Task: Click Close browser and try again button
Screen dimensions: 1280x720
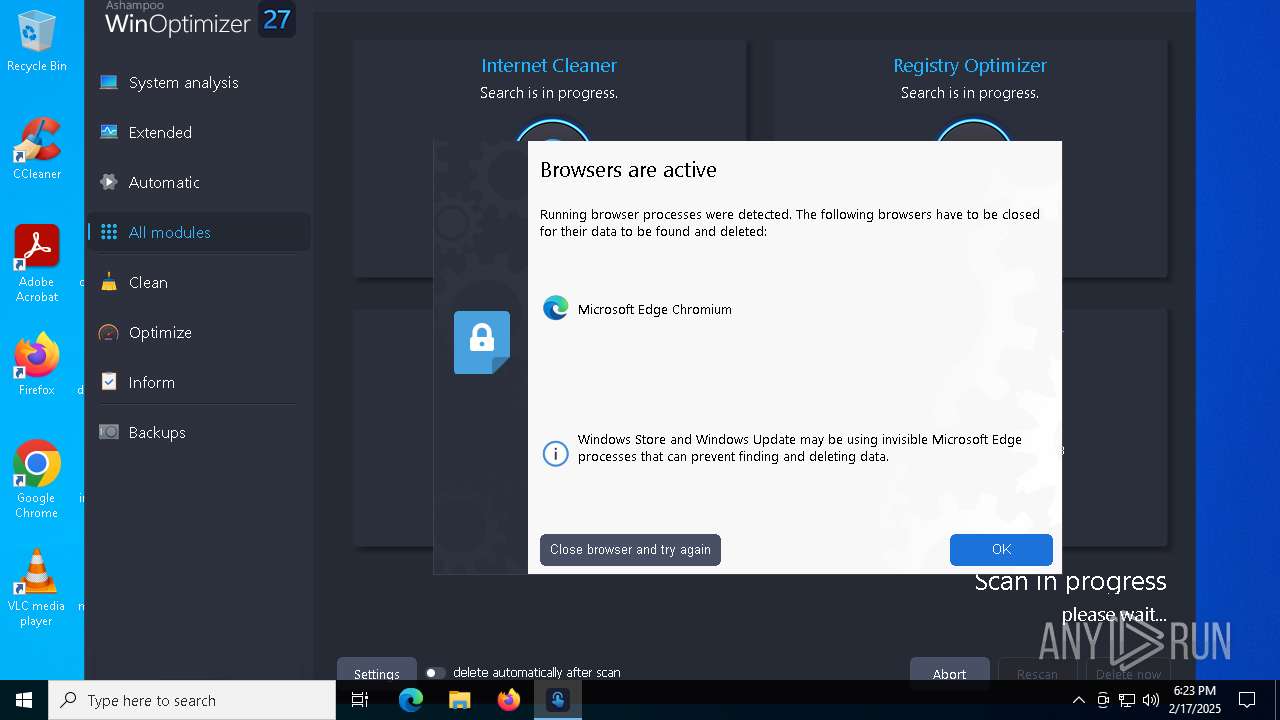Action: [630, 549]
